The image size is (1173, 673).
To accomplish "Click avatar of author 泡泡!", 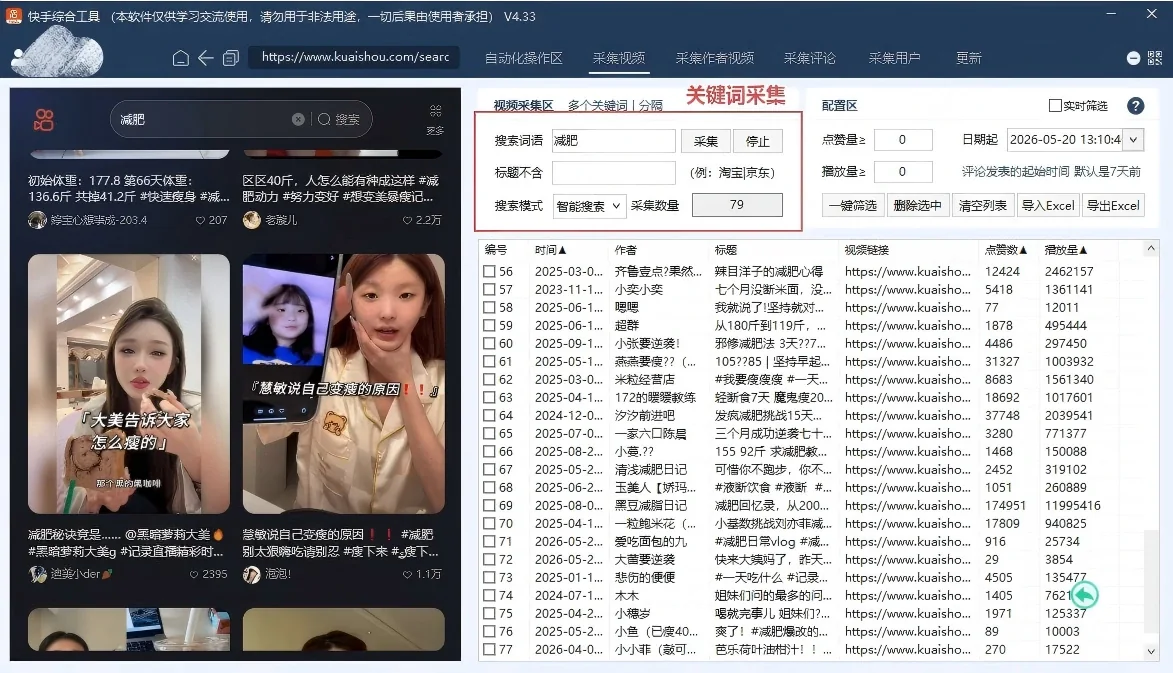I will point(251,574).
